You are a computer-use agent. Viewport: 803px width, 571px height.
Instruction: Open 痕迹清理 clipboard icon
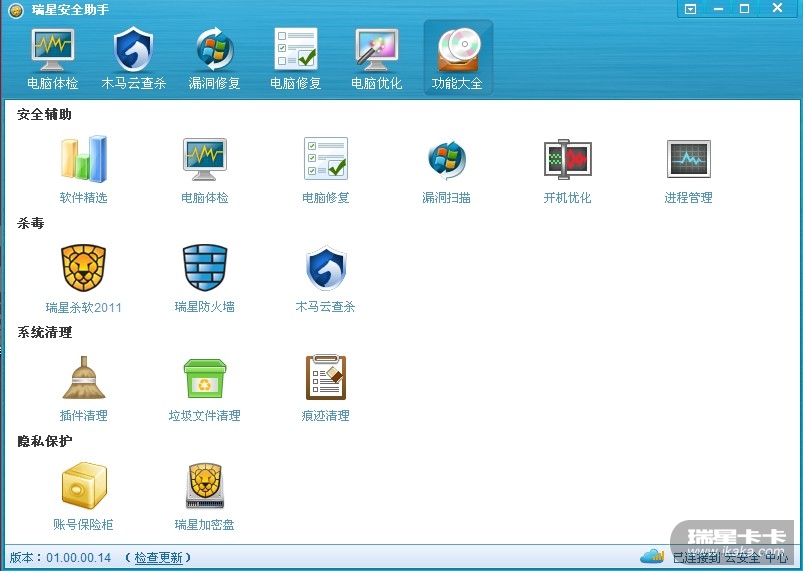click(326, 377)
